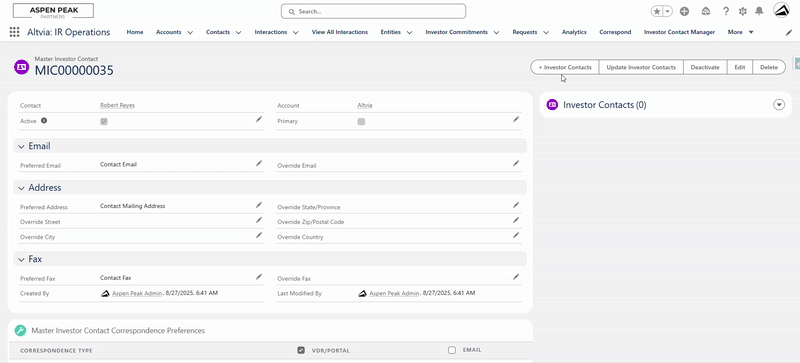Expand the Accounts tab dropdown chevron
This screenshot has height=363, width=800.
pos(190,32)
